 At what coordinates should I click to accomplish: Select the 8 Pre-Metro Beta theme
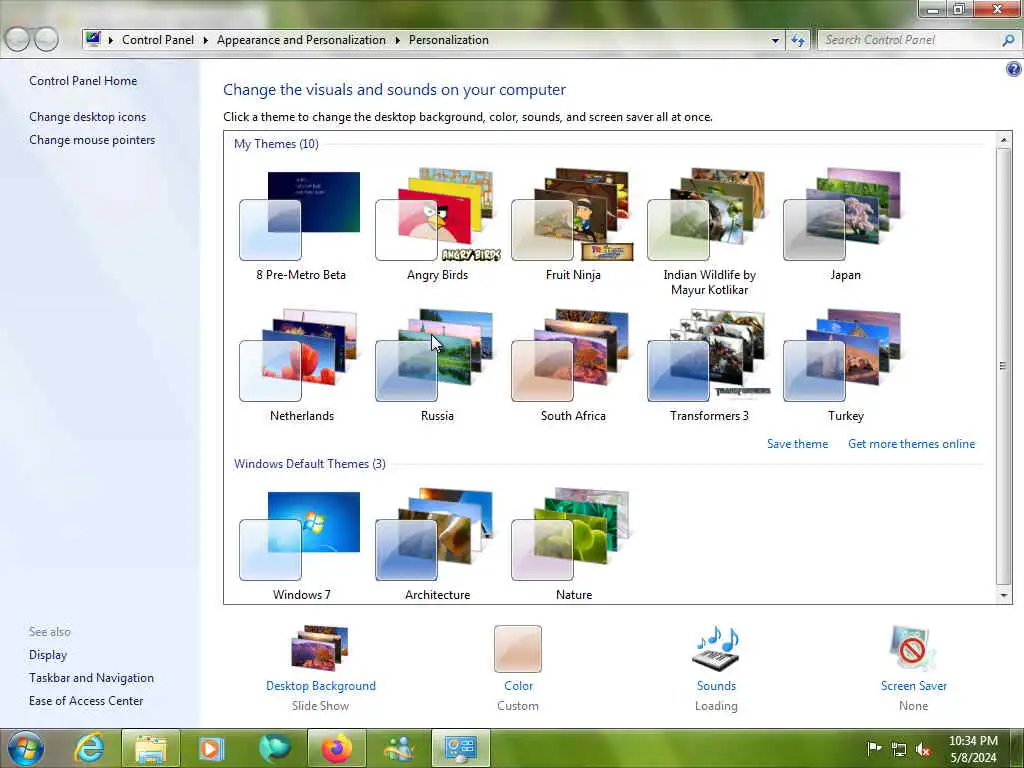301,225
